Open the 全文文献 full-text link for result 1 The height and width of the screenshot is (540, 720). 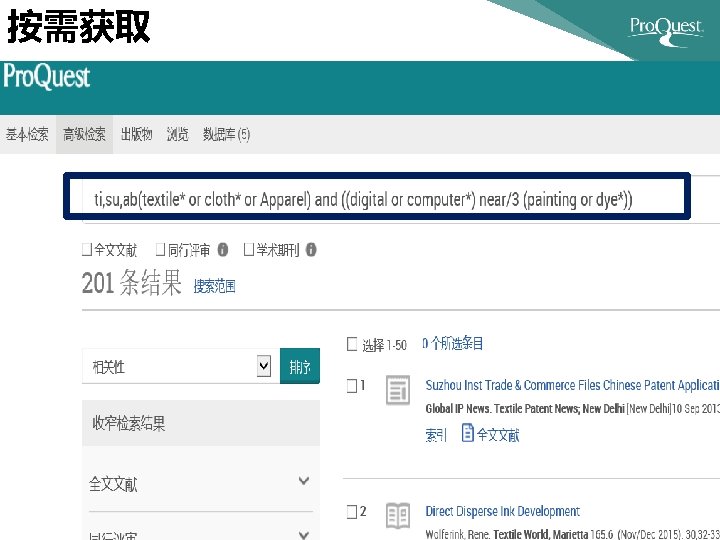click(498, 435)
